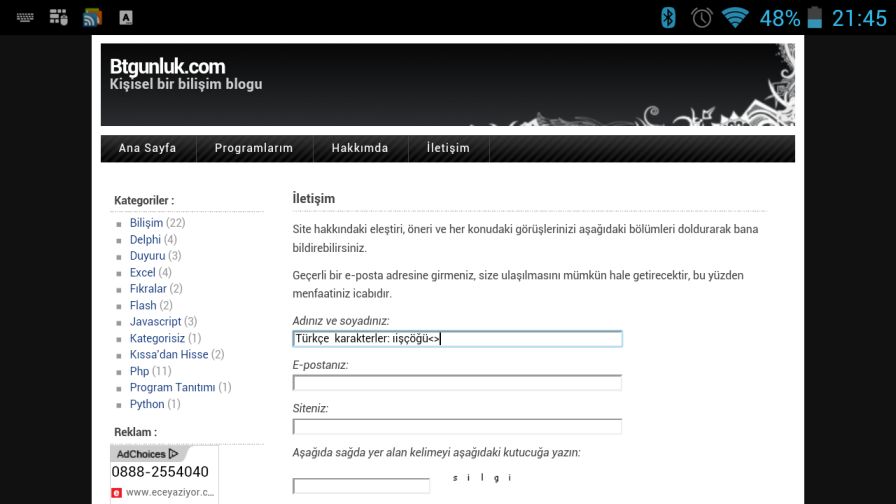Click the İletişim page heading
Screen dimensions: 896x504
click(314, 198)
